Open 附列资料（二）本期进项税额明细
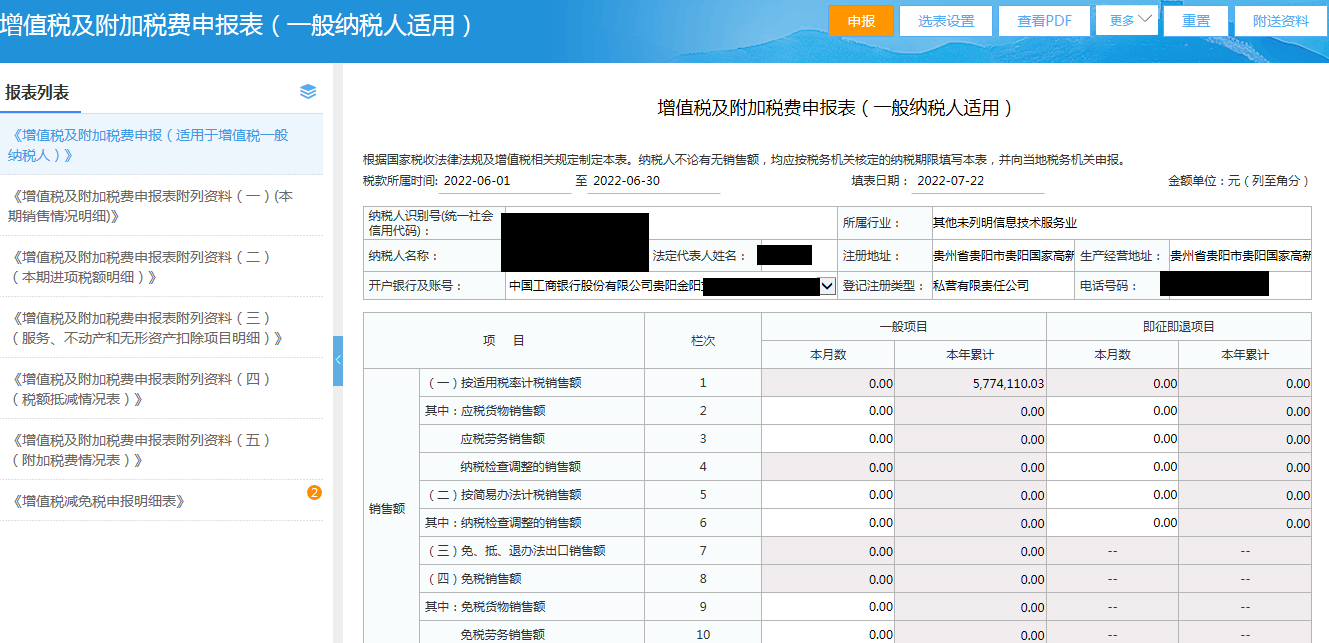The width and height of the screenshot is (1329, 643). [x=140, y=266]
